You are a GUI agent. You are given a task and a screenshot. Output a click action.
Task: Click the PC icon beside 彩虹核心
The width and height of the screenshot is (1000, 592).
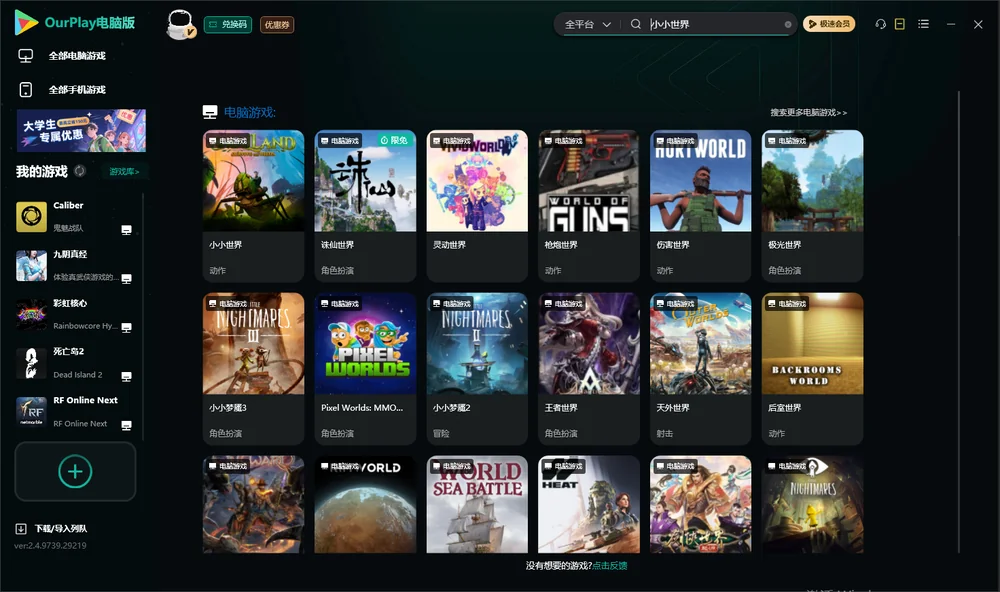[x=127, y=327]
